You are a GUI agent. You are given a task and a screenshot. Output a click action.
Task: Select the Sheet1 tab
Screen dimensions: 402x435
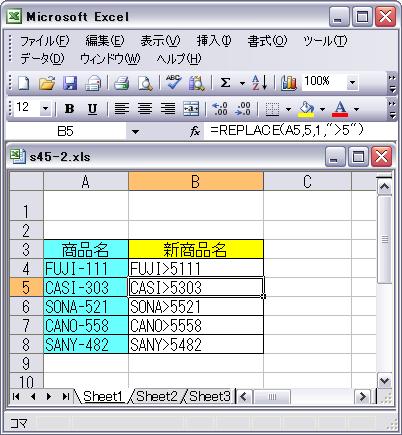click(103, 396)
